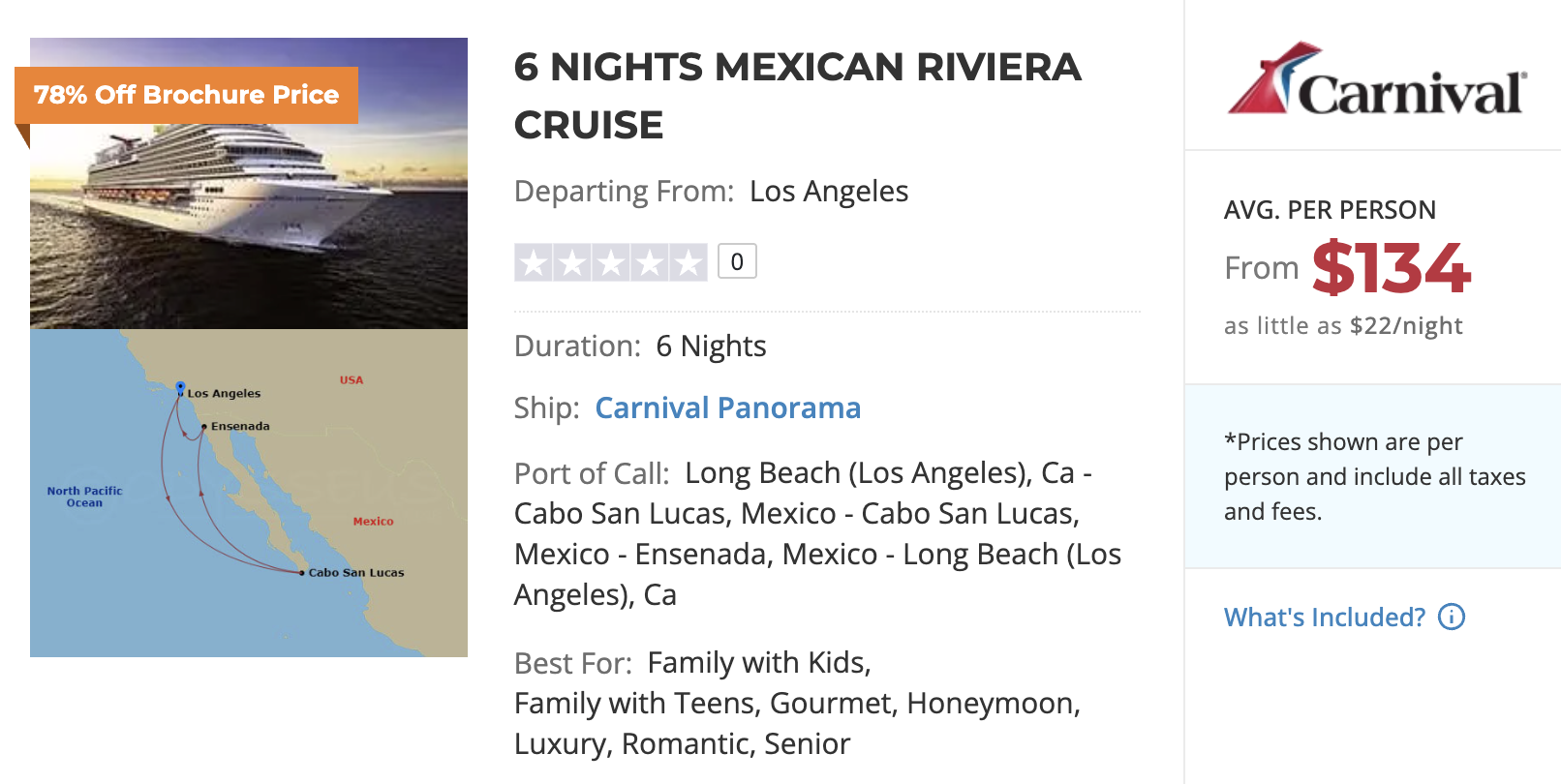Expand the review count box showing 0
The image size is (1561, 784).
(737, 260)
